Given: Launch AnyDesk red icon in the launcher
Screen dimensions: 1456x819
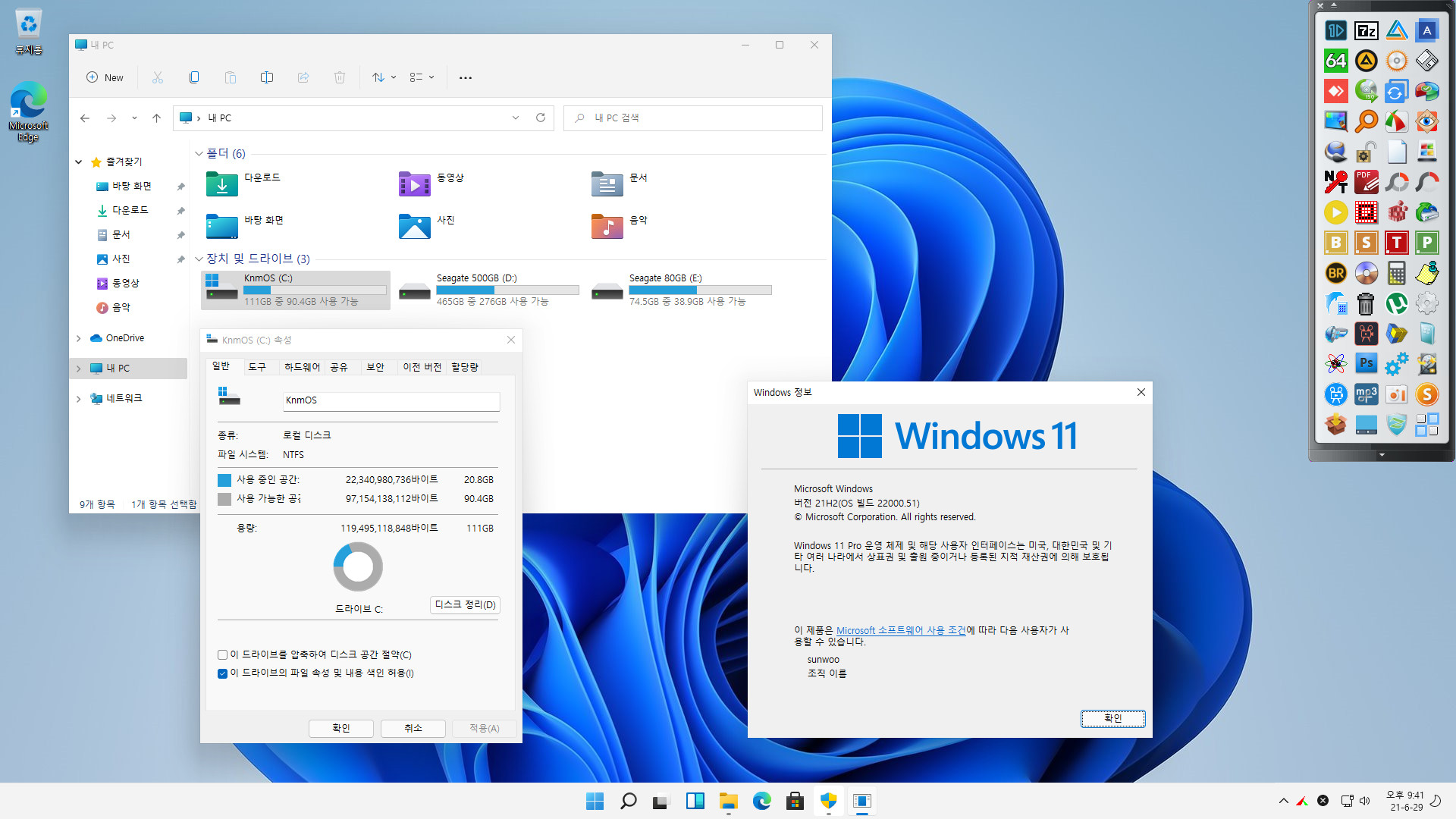Looking at the screenshot, I should (x=1336, y=91).
